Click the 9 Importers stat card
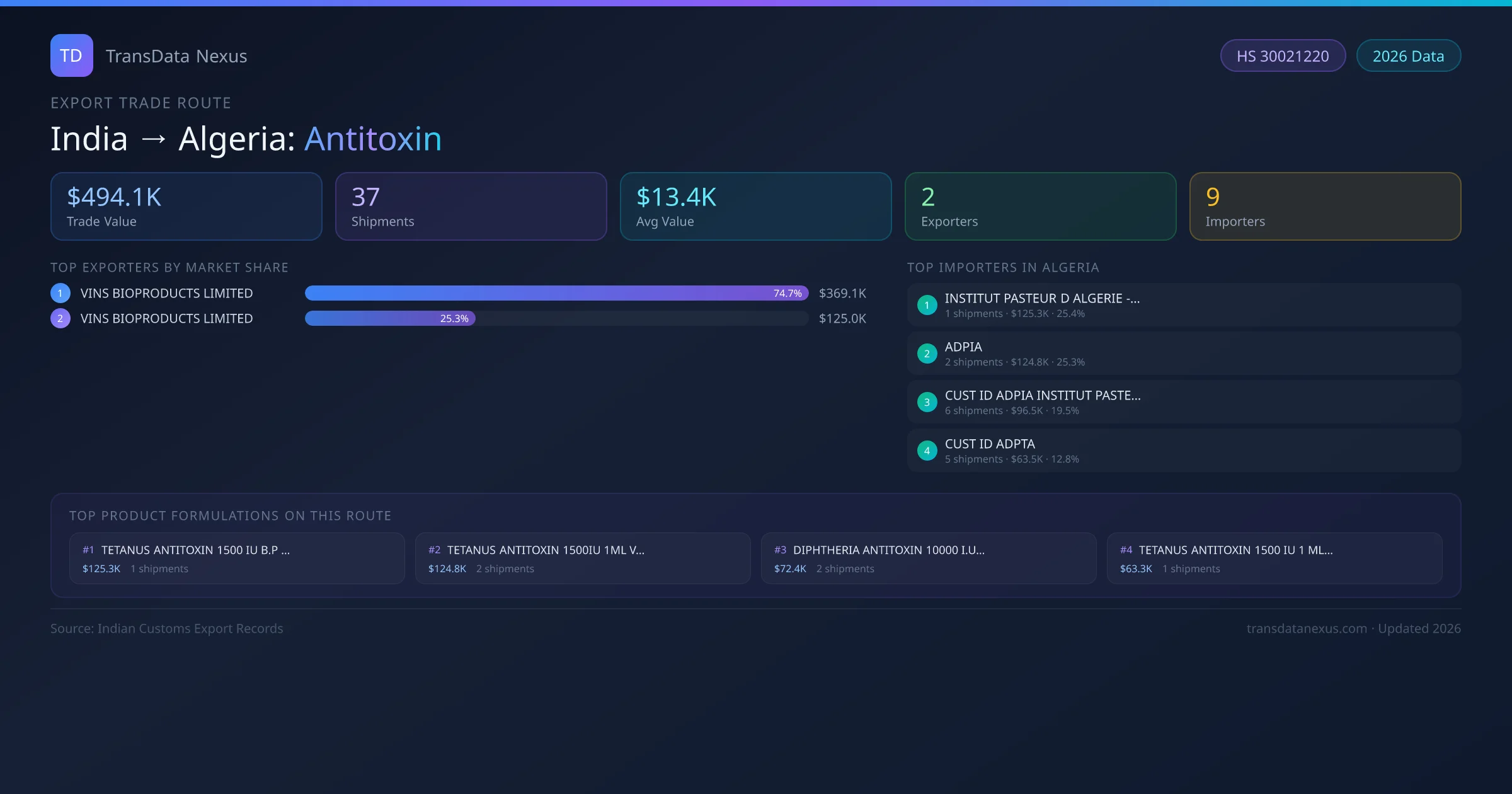Viewport: 1512px width, 794px height. pos(1325,207)
